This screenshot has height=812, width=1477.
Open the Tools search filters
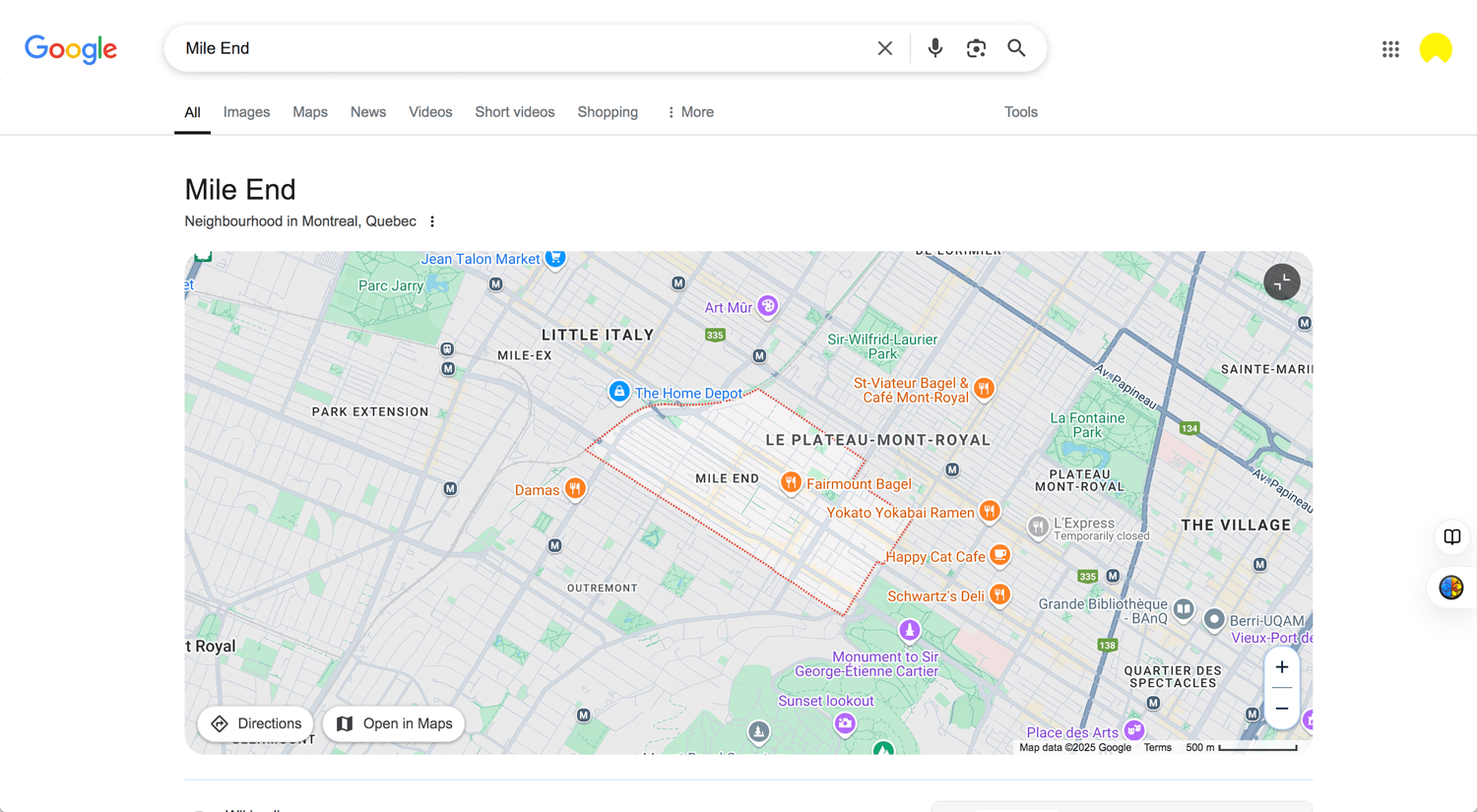[1020, 111]
